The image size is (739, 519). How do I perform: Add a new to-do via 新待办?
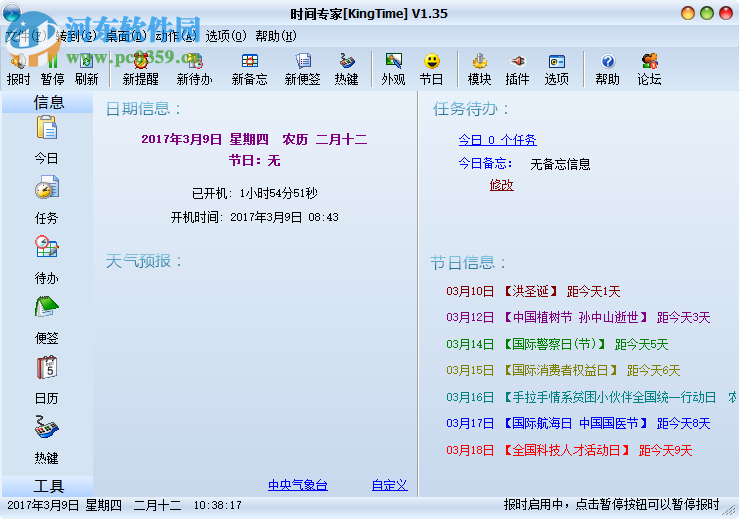click(195, 69)
